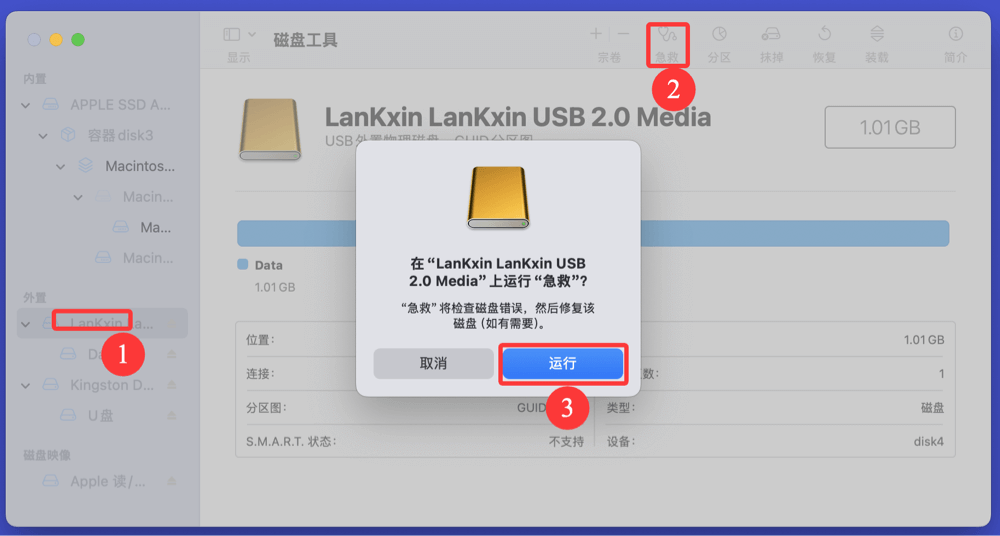Image resolution: width=1000 pixels, height=536 pixels.
Task: Click the Restore (恢复) toolbar icon
Action: click(824, 34)
